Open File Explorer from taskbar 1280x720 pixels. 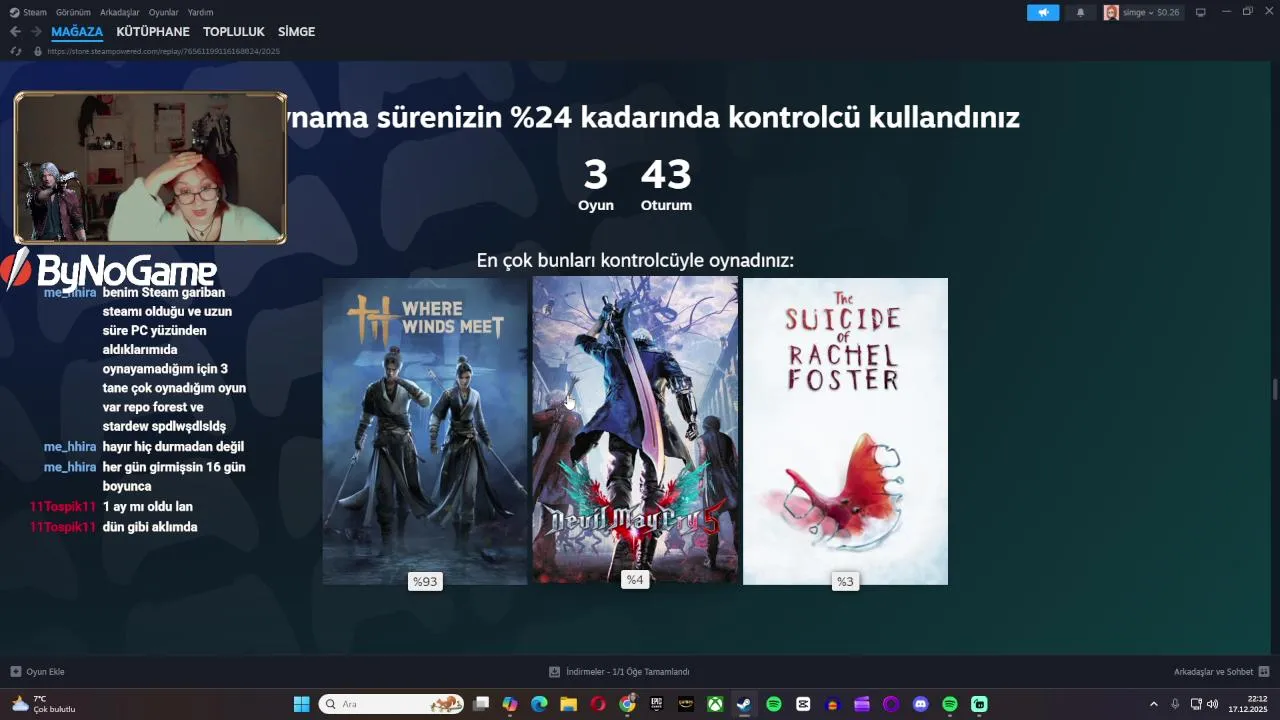(x=568, y=704)
